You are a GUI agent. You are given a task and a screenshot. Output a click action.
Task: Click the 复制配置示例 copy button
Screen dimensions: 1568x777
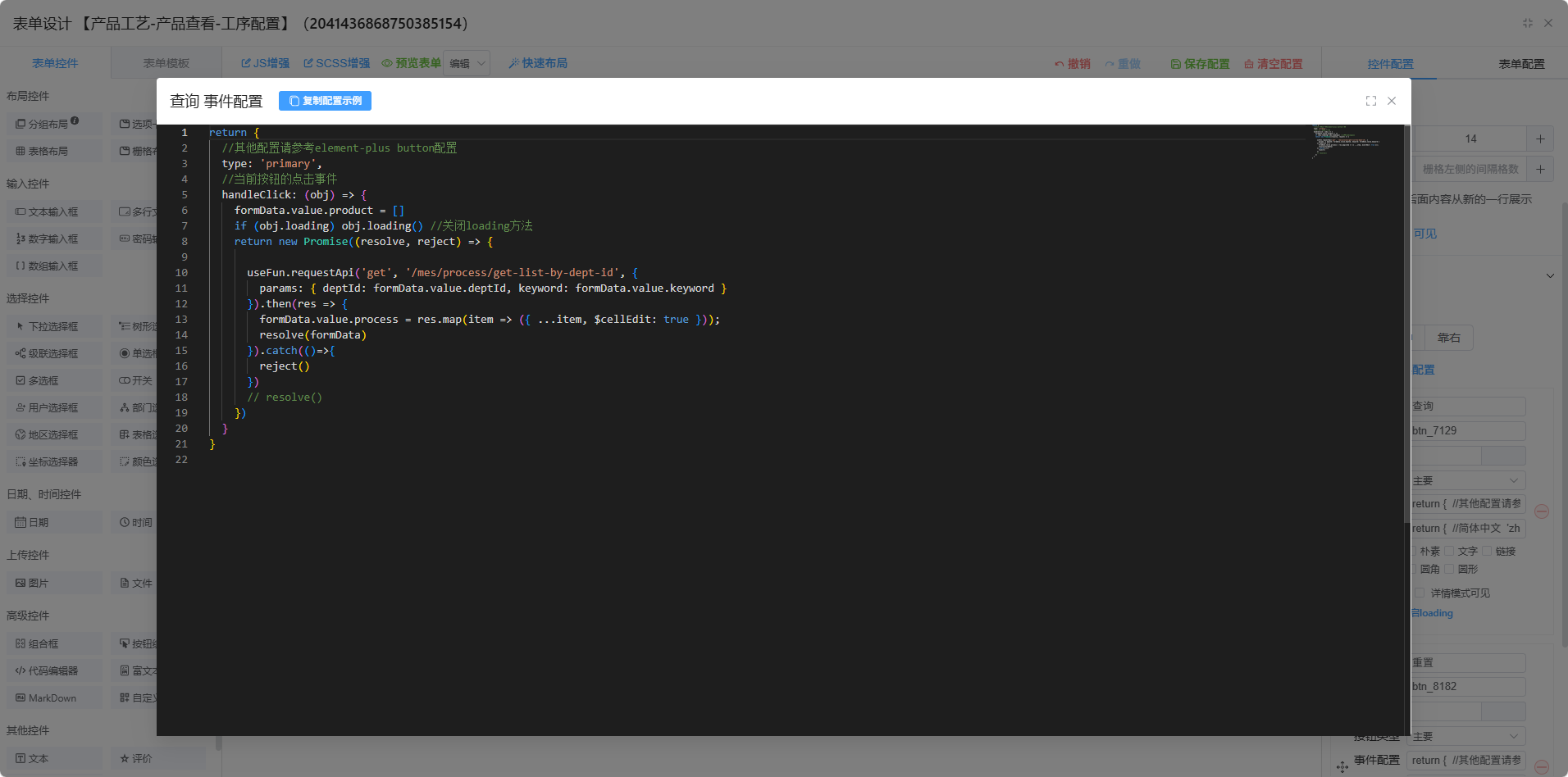click(x=325, y=101)
